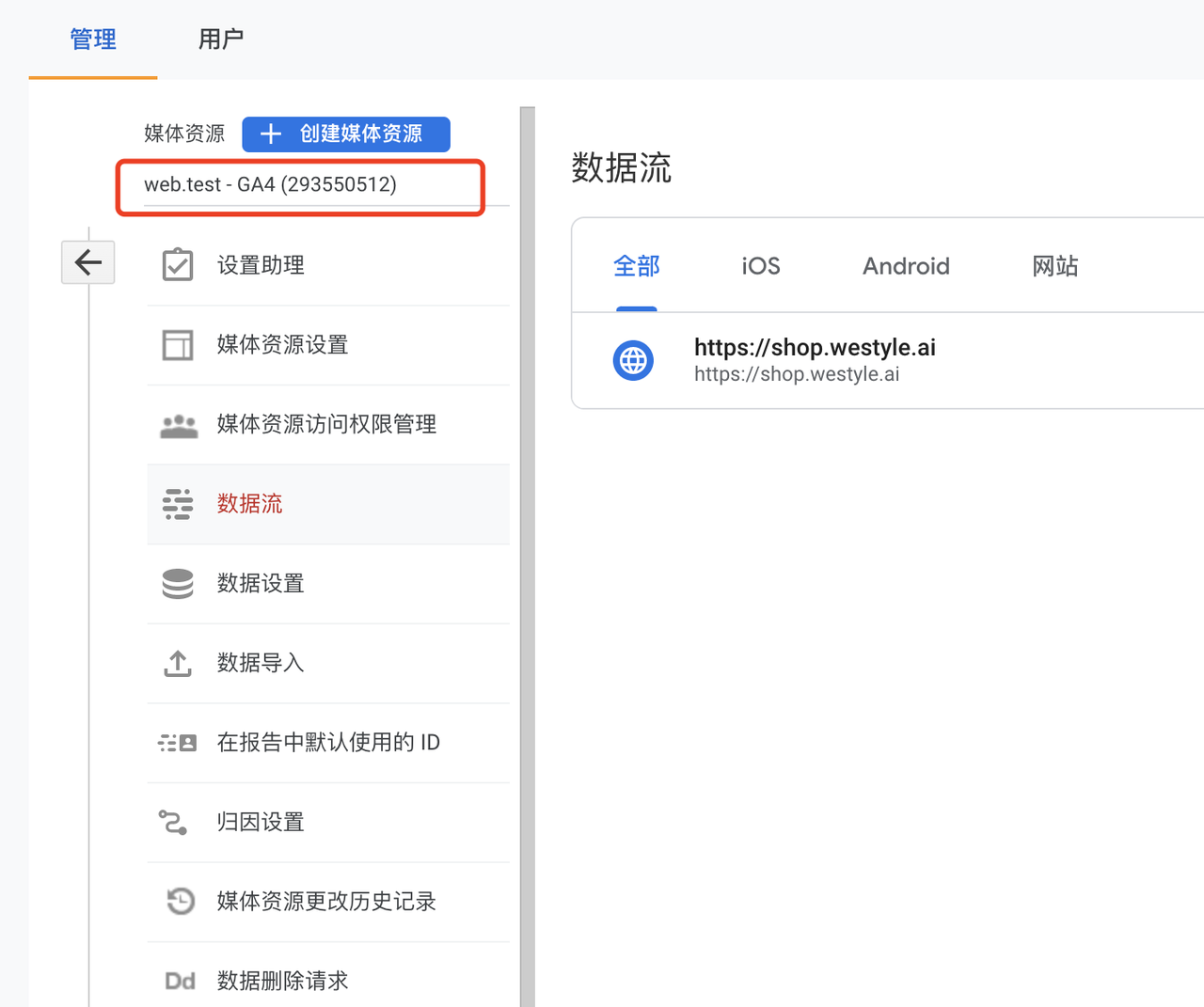Viewport: 1204px width, 1007px height.
Task: Click the gray https://shop.westyle.ai URL subtitle
Action: coord(797,374)
